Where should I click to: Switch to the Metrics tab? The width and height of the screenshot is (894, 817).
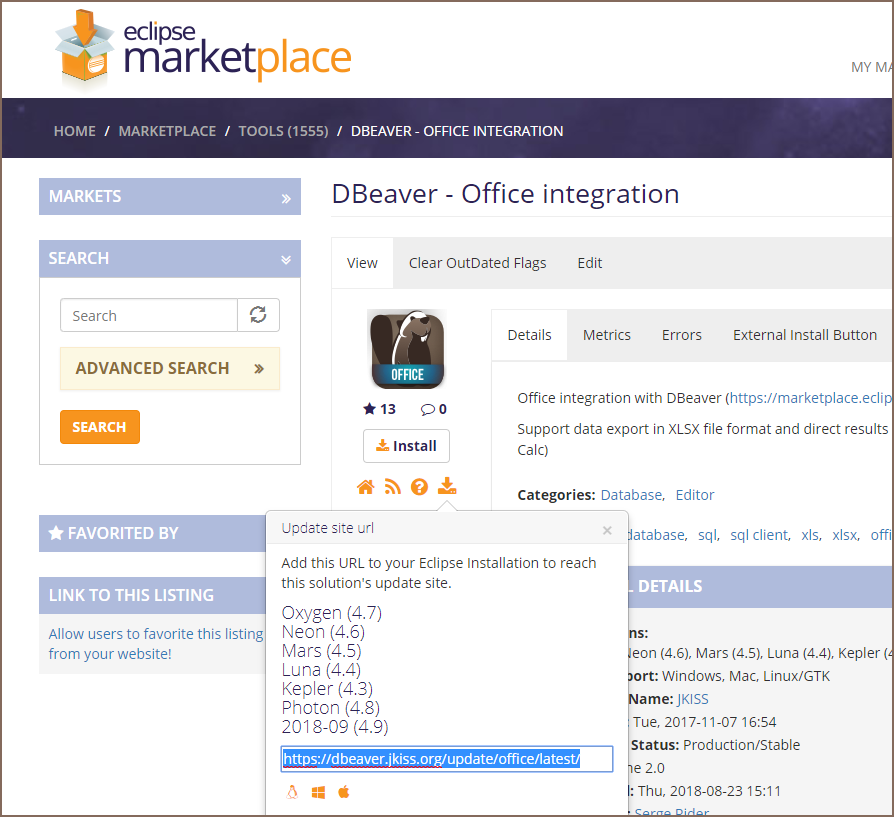[606, 335]
